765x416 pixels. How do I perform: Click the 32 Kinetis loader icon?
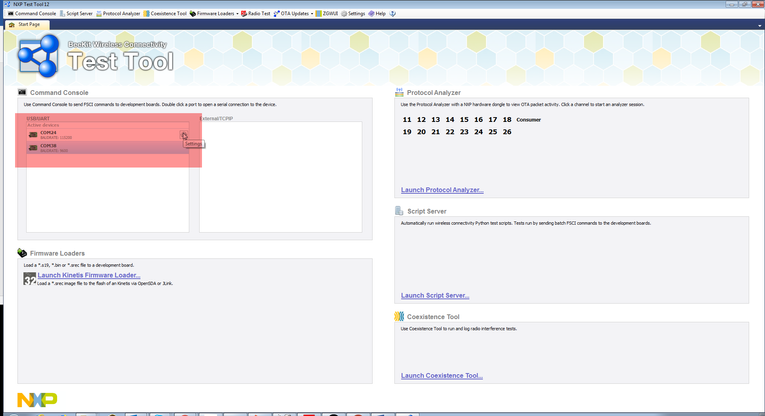pyautogui.click(x=29, y=278)
